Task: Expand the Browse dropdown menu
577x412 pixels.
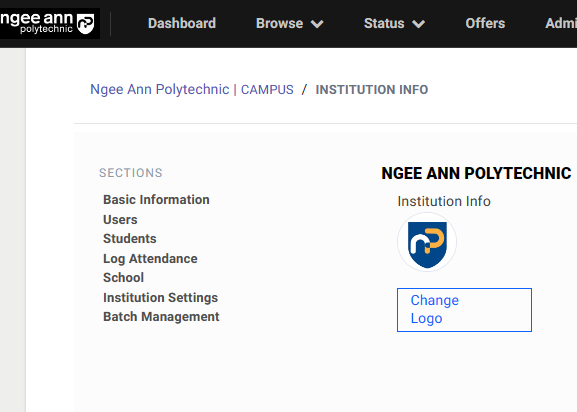Action: pos(290,24)
